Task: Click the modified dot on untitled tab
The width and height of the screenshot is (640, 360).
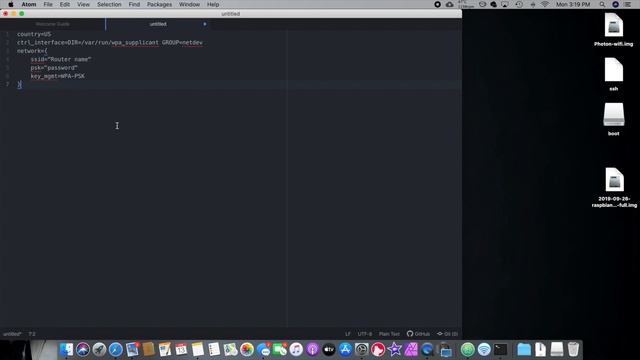Action: click(x=204, y=24)
